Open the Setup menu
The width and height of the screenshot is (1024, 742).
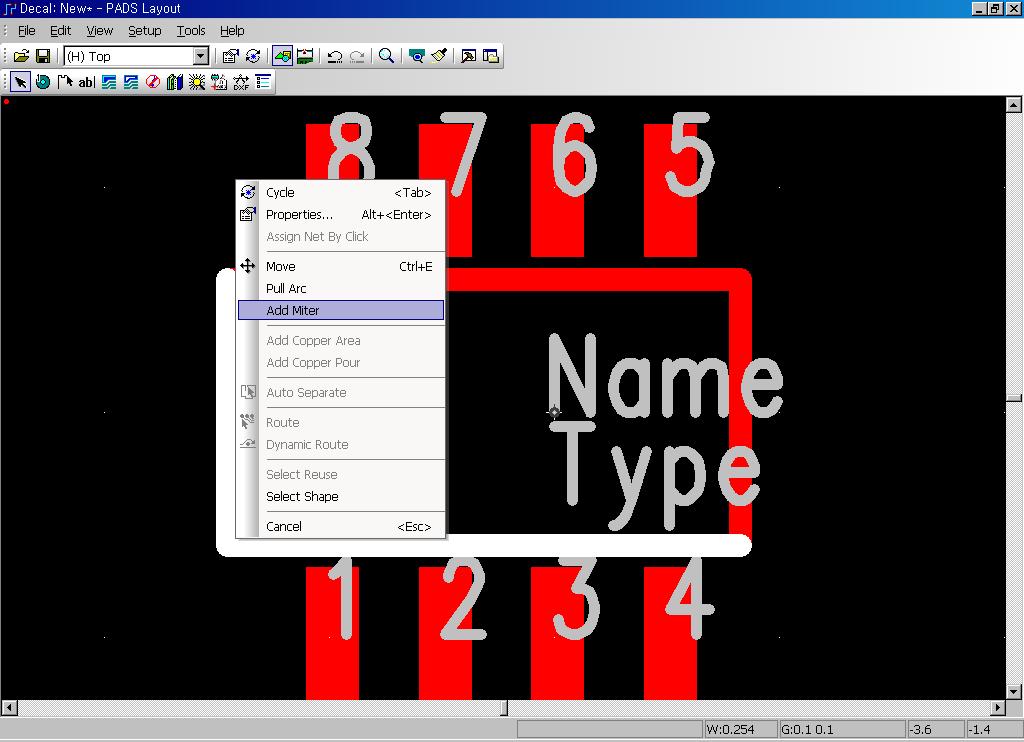(x=144, y=31)
